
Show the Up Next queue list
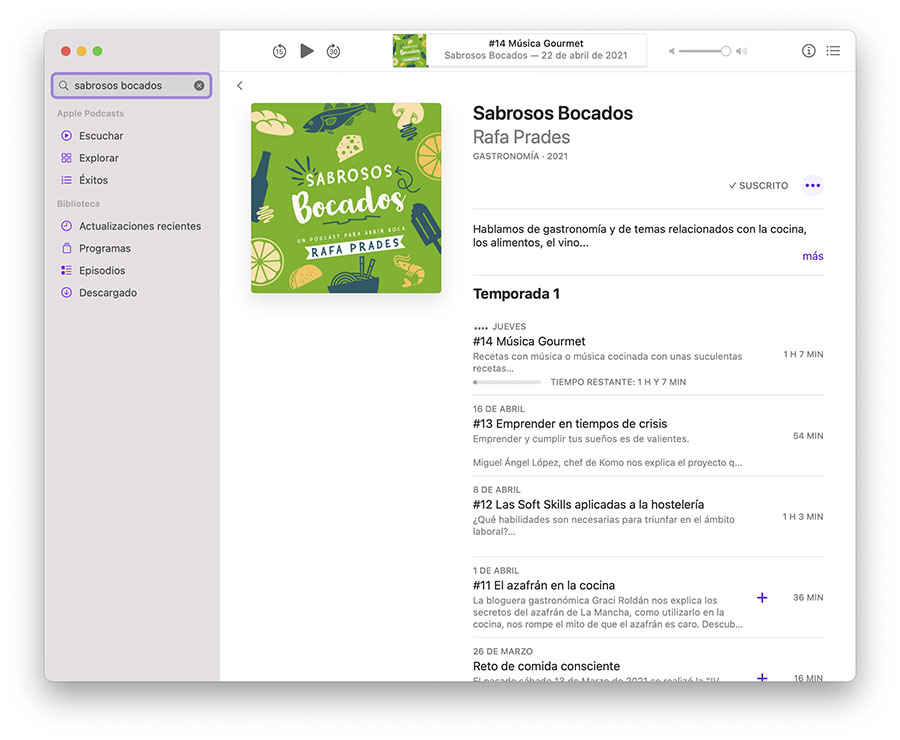click(x=833, y=51)
